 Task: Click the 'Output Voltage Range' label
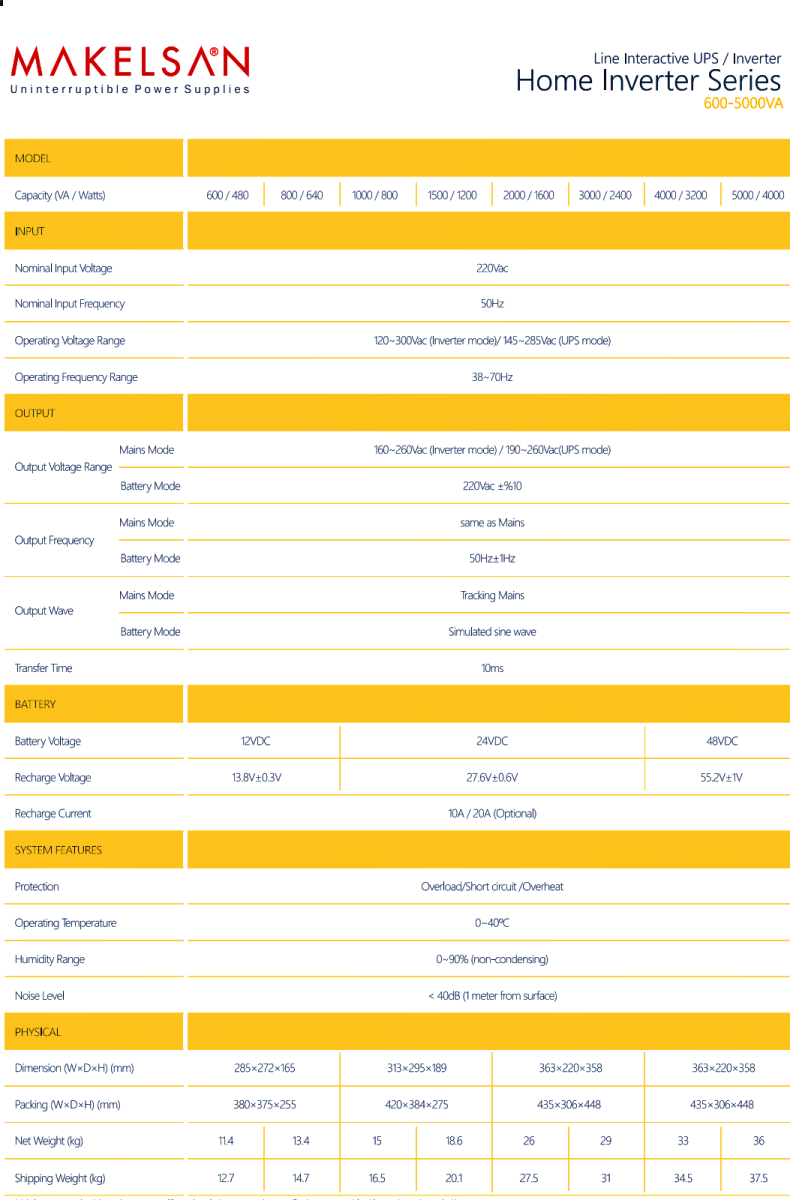click(x=63, y=468)
